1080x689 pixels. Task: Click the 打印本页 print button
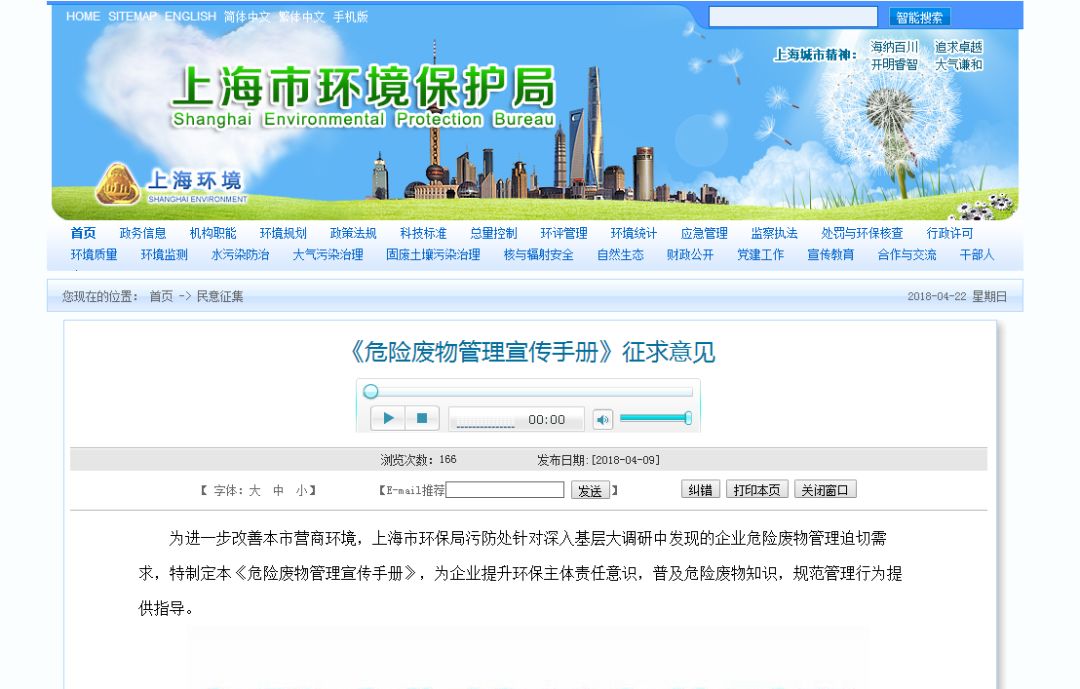(x=757, y=490)
